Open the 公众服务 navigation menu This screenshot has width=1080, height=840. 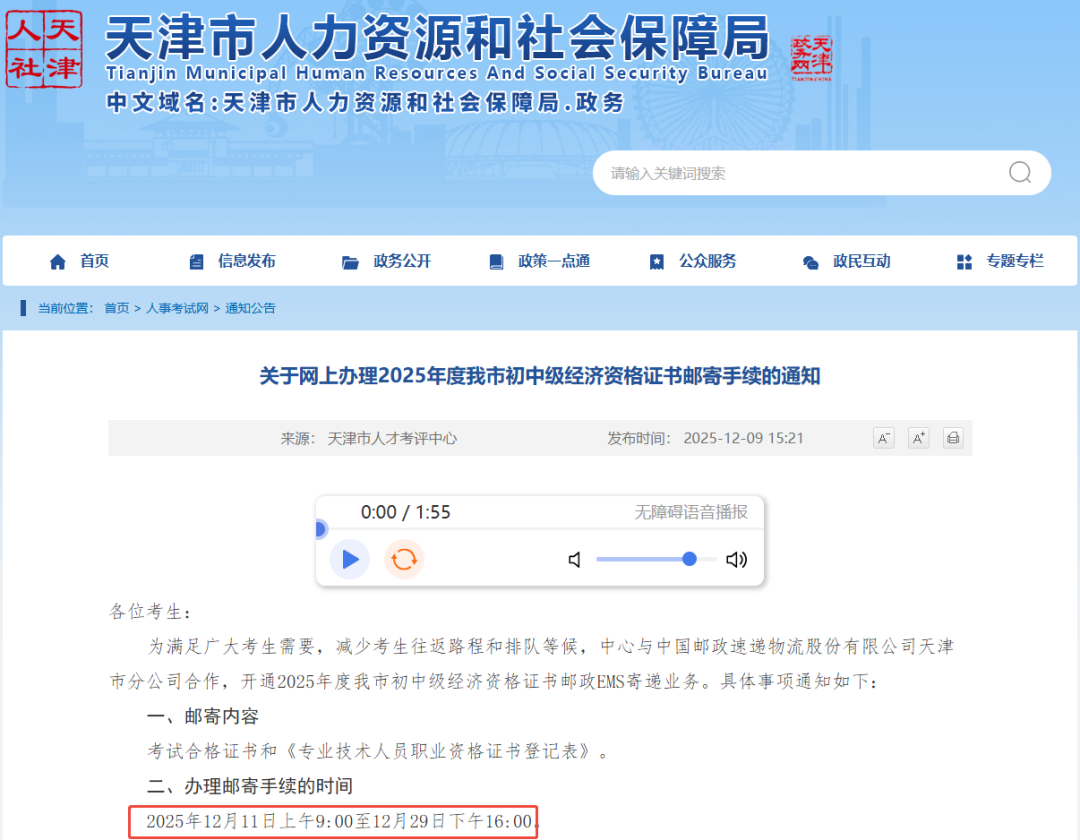coord(693,261)
